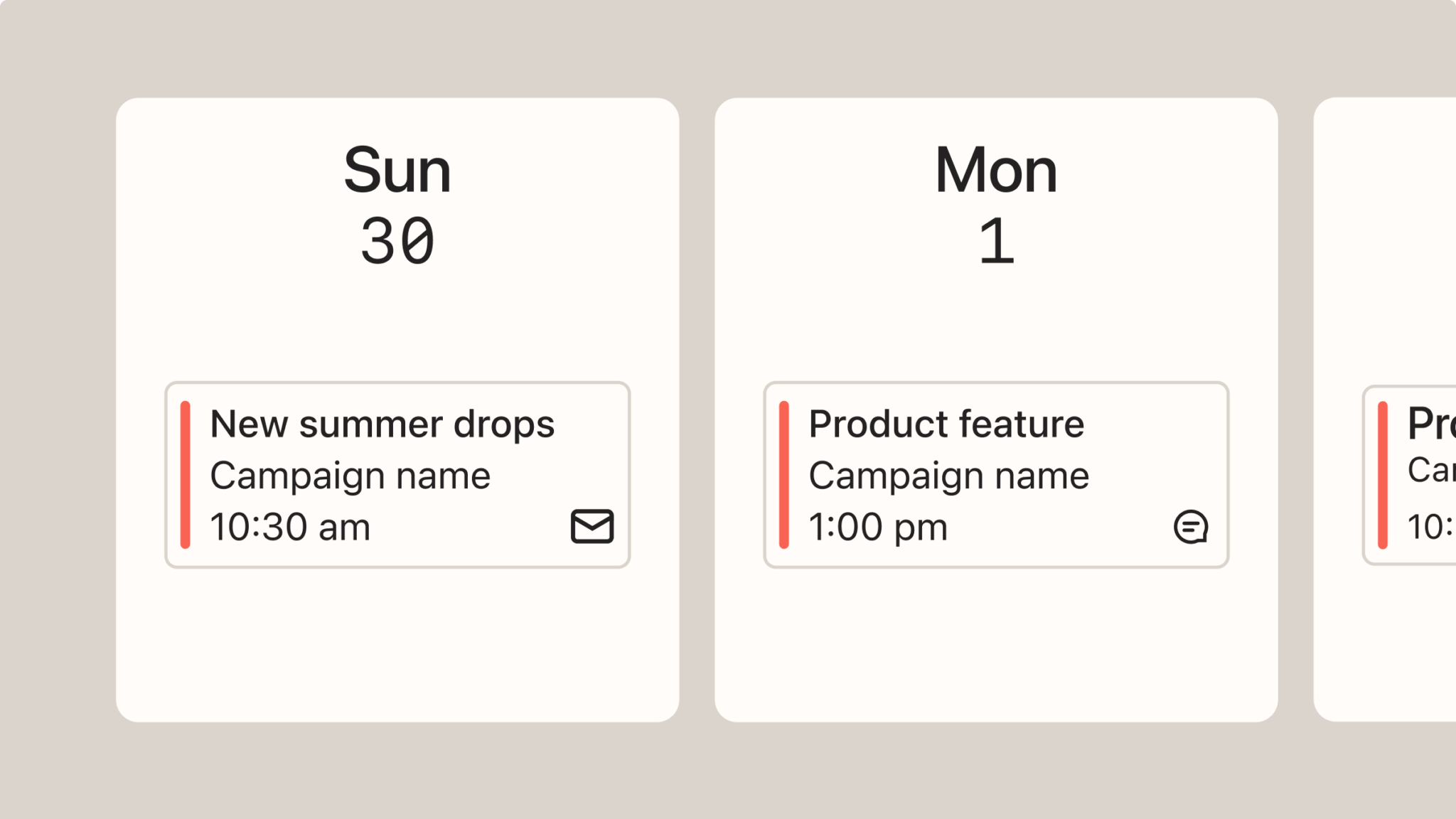Click the red bar on the cut-off card
This screenshot has width=1456, height=819.
(x=1383, y=475)
